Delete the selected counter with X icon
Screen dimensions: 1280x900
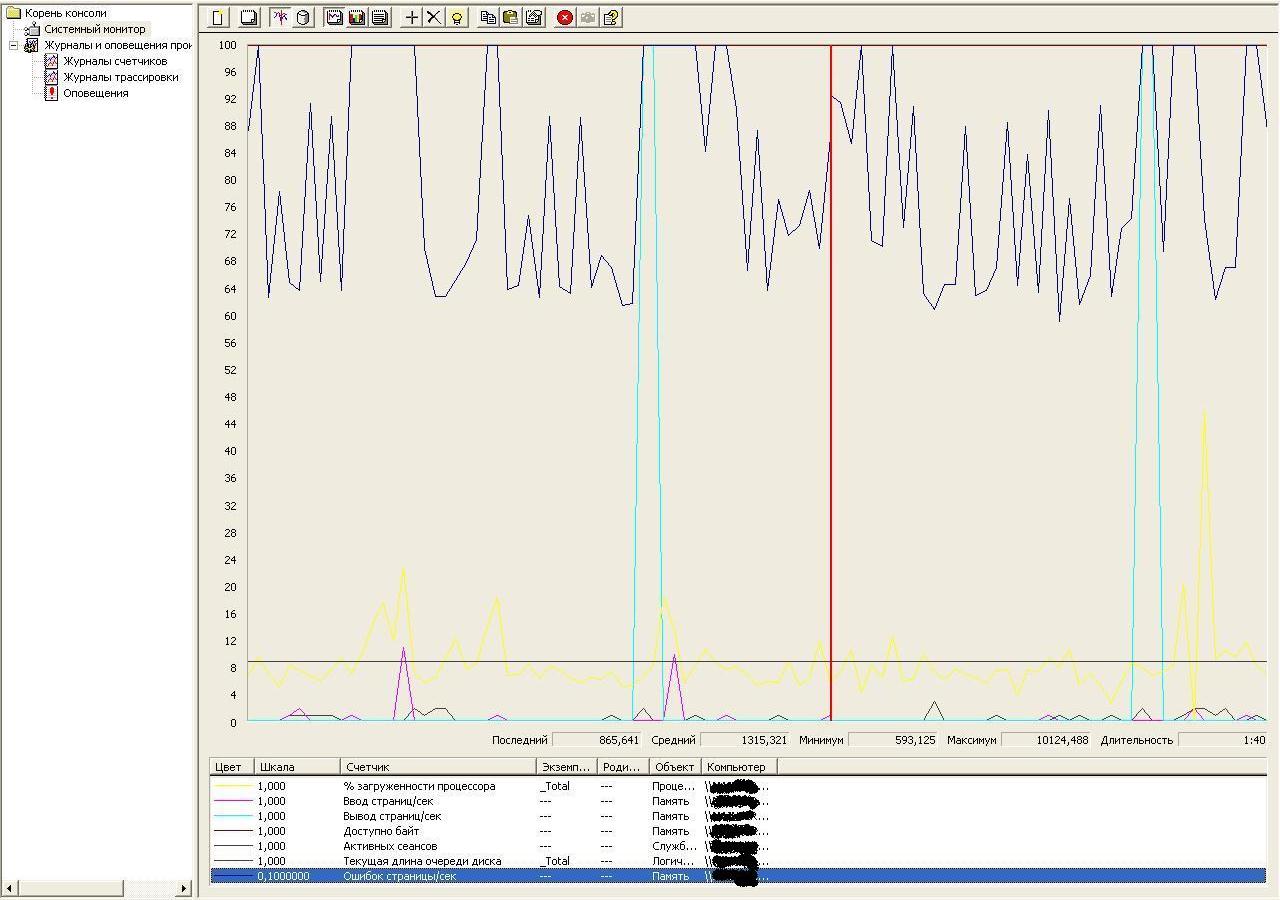tap(434, 17)
